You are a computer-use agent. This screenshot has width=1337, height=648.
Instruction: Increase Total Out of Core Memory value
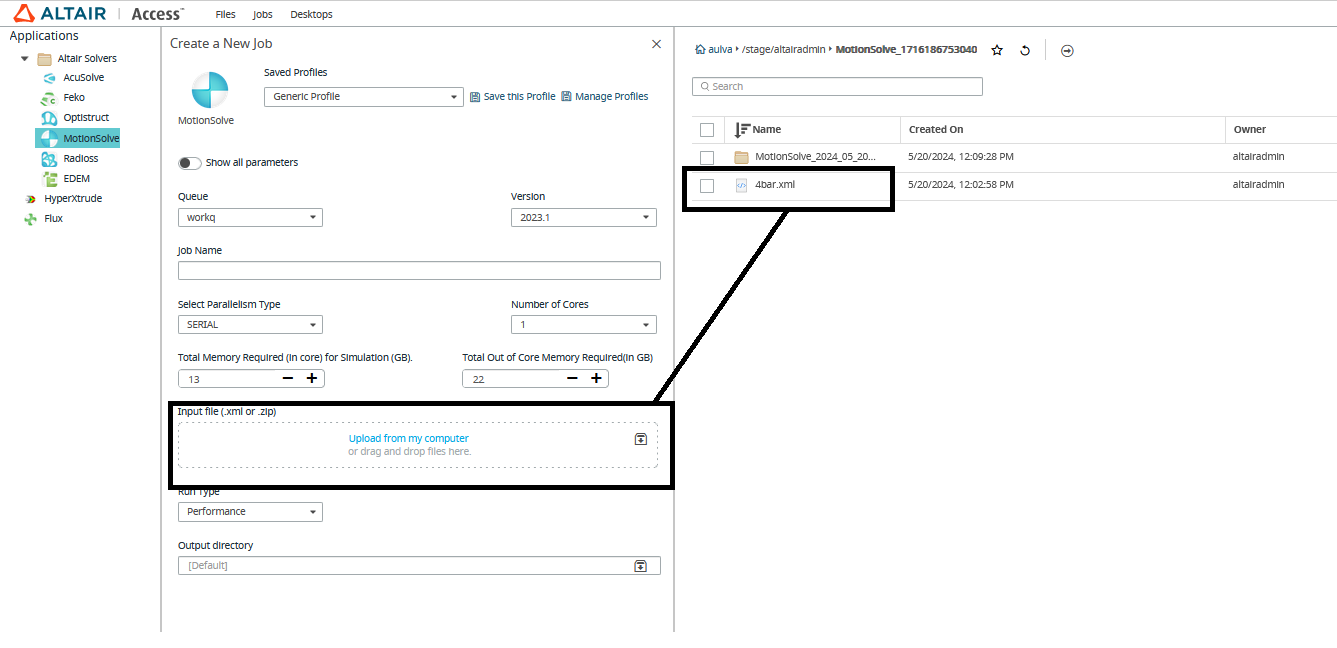point(596,378)
